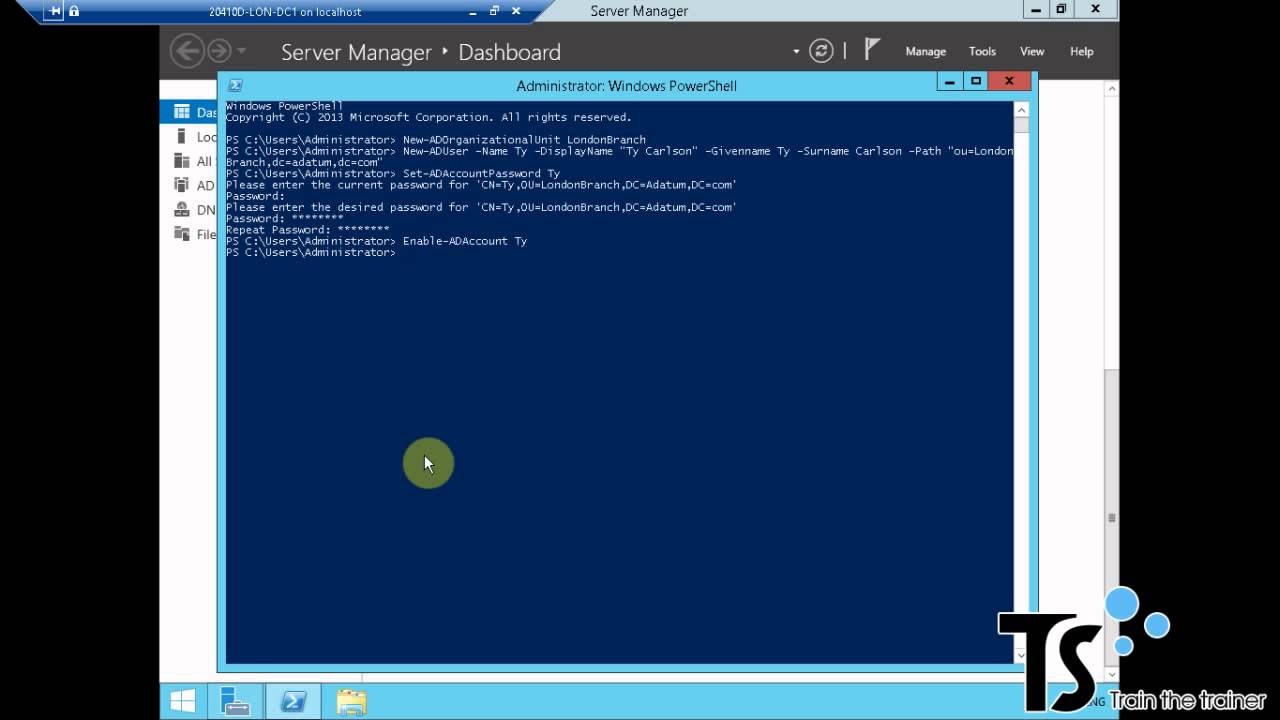Select the AD DS sidebar icon
The image size is (1280, 720).
tap(181, 185)
